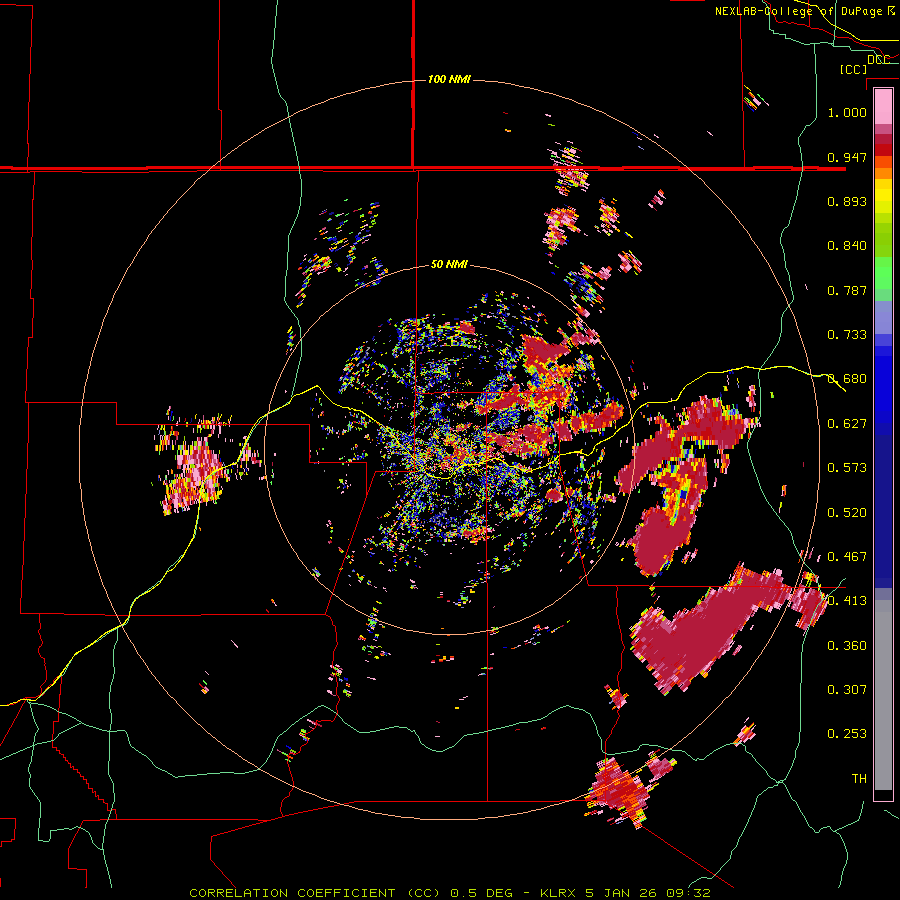This screenshot has height=900, width=900.
Task: Select the 0.893 scale label
Action: point(847,201)
